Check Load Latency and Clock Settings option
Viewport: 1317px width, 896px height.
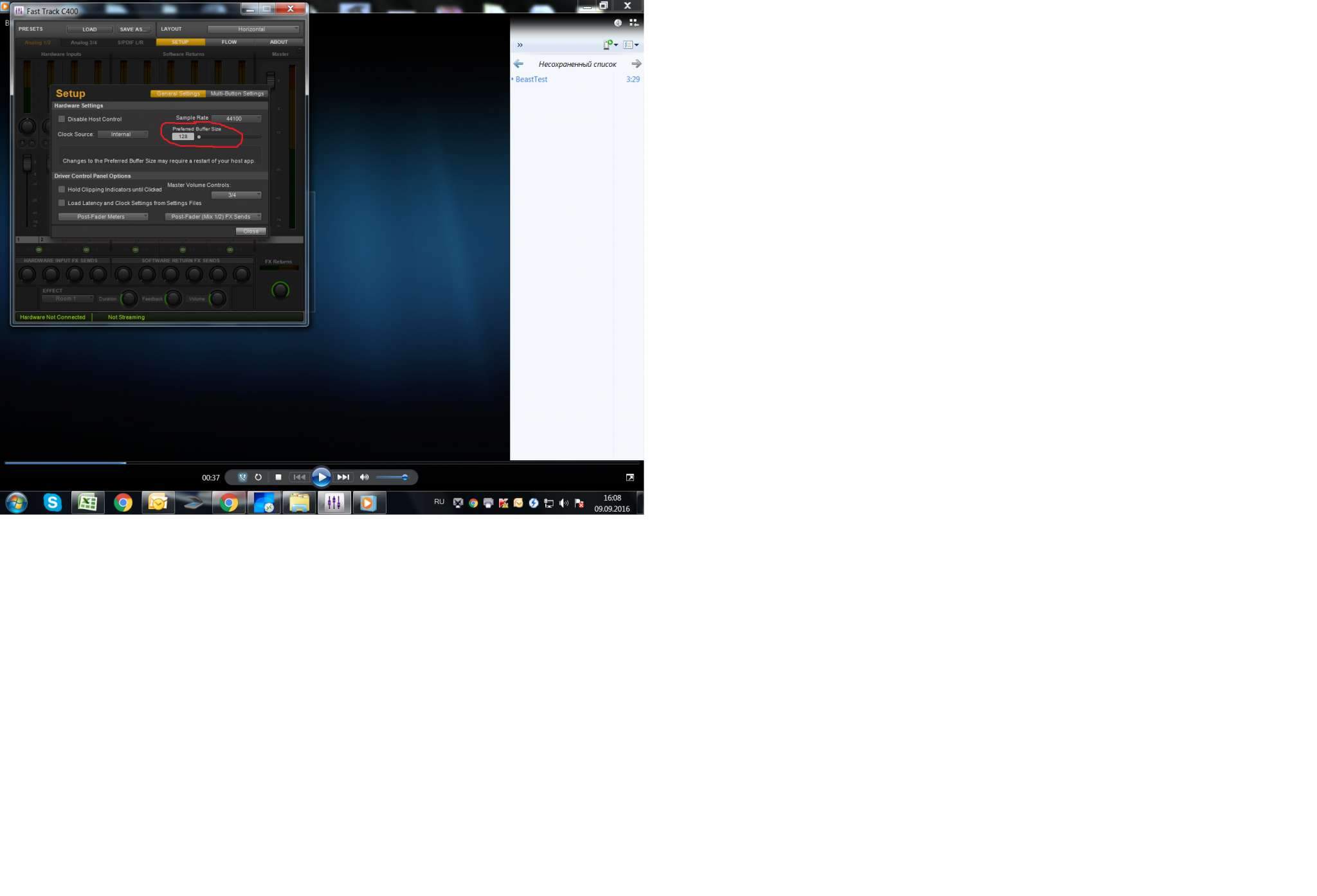(62, 202)
